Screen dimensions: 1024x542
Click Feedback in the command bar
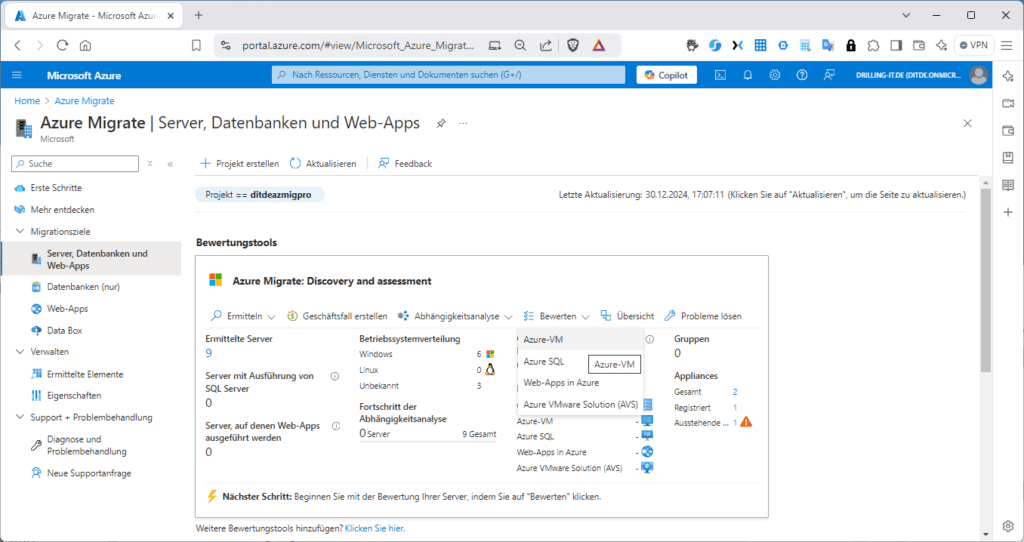[405, 164]
